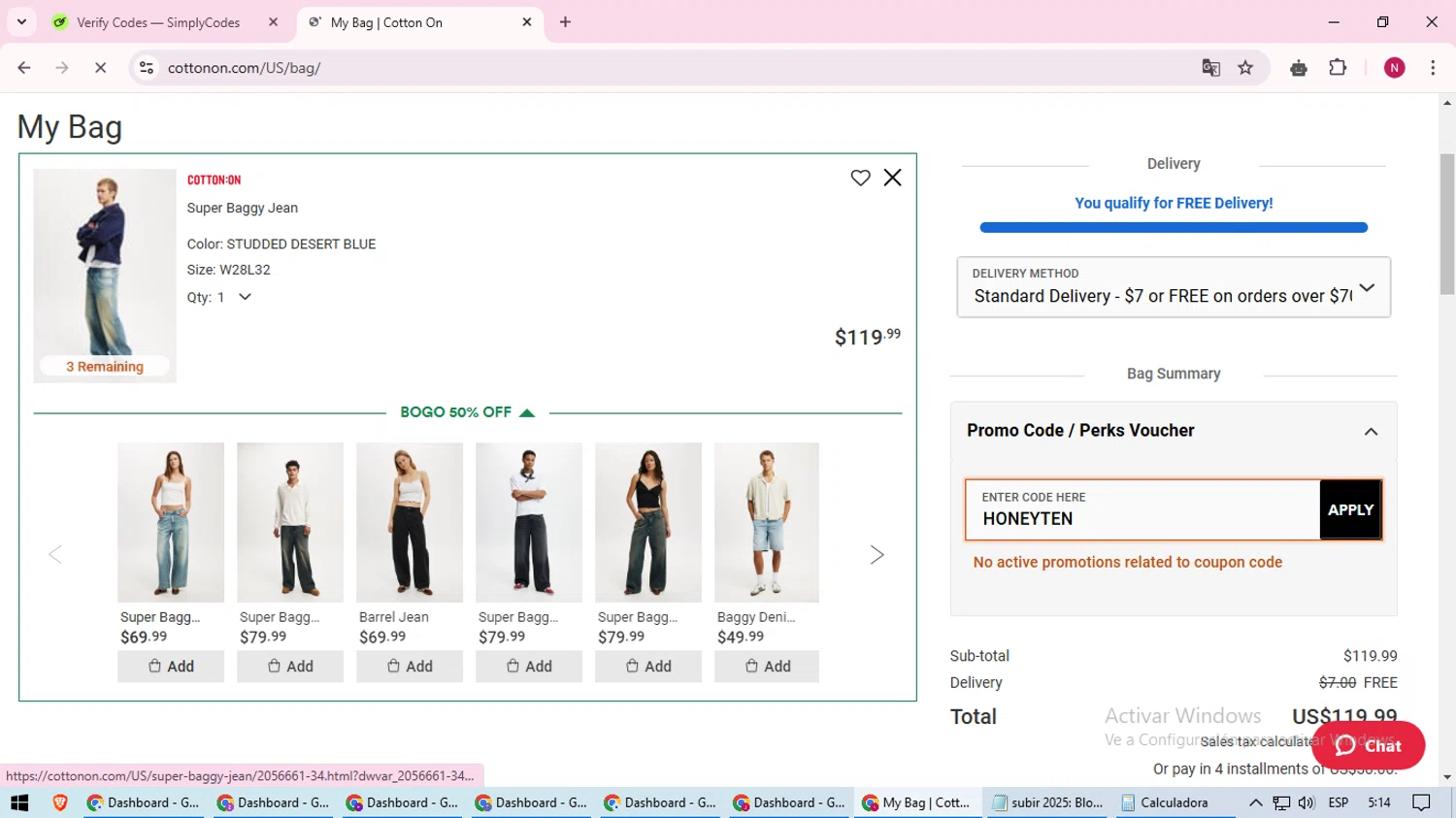Image resolution: width=1456 pixels, height=818 pixels.
Task: Click the free delivery progress bar
Action: (1174, 228)
